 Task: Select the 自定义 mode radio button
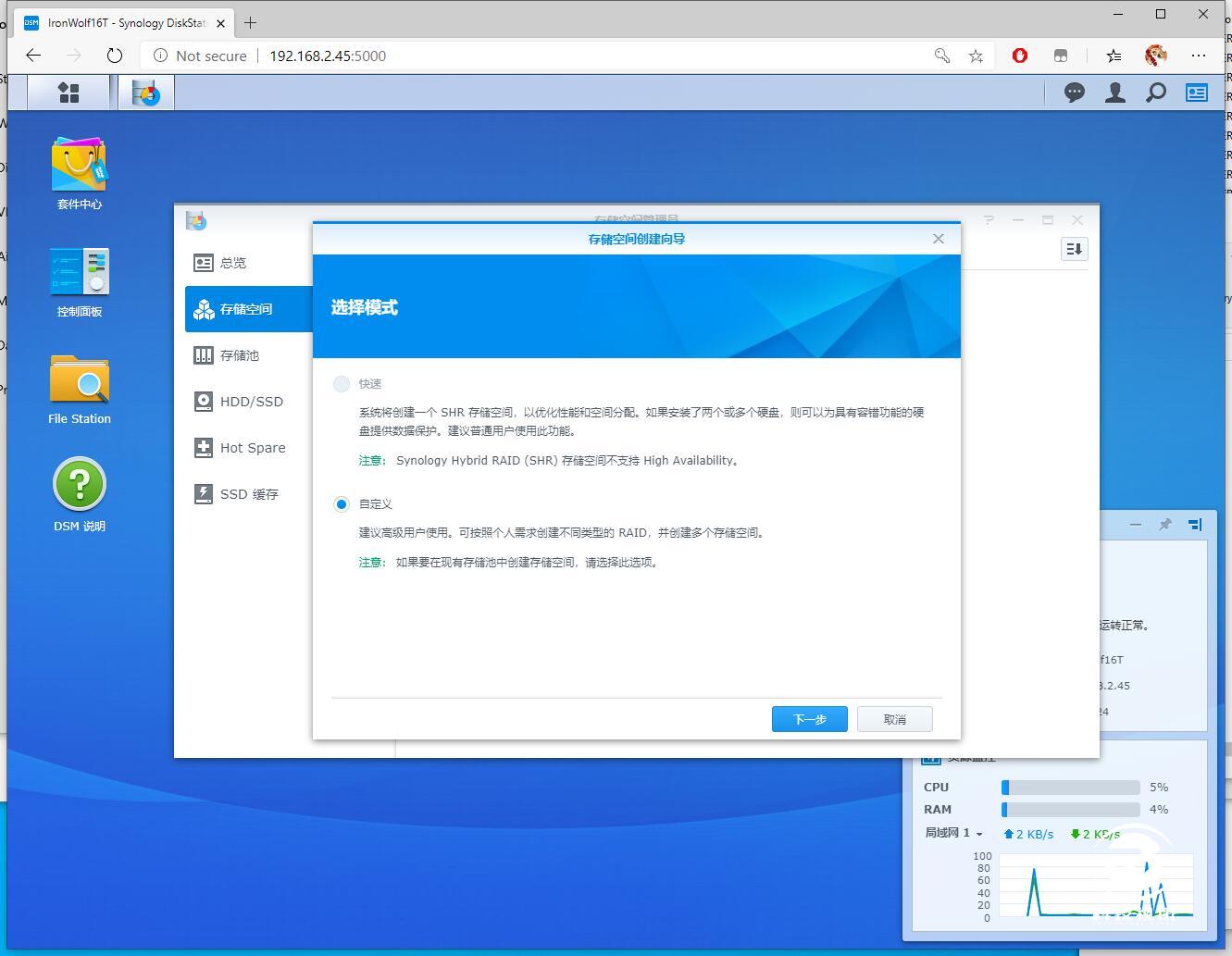click(x=342, y=504)
